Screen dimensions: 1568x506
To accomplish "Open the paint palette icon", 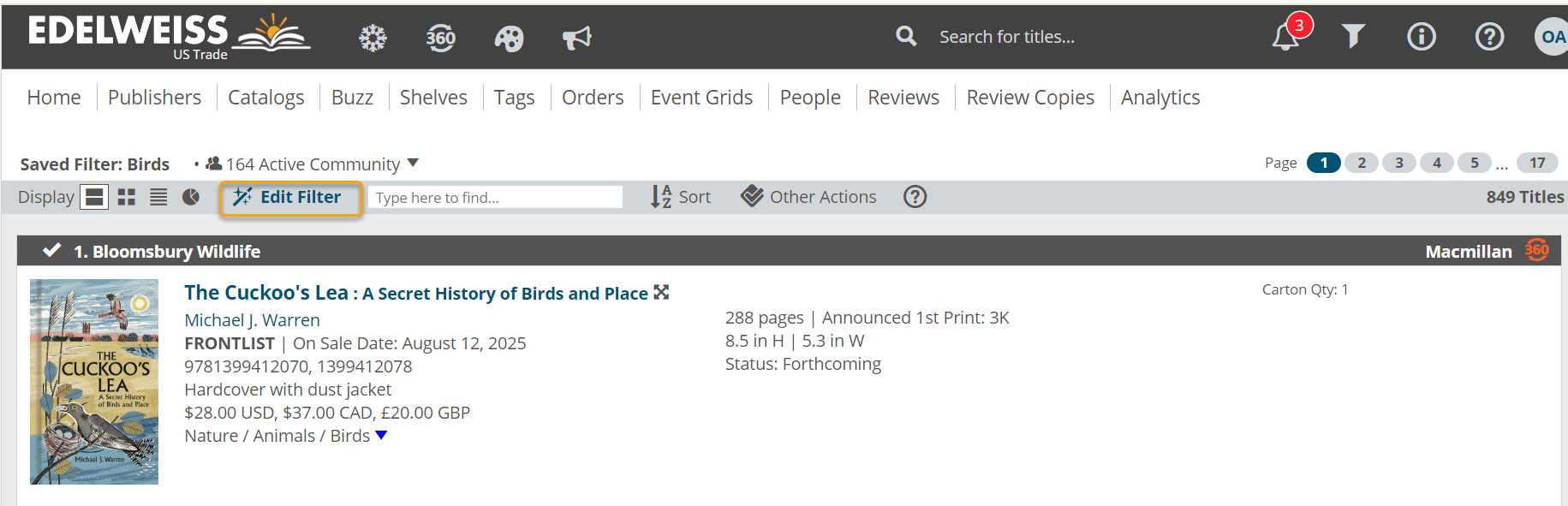I will pos(509,38).
